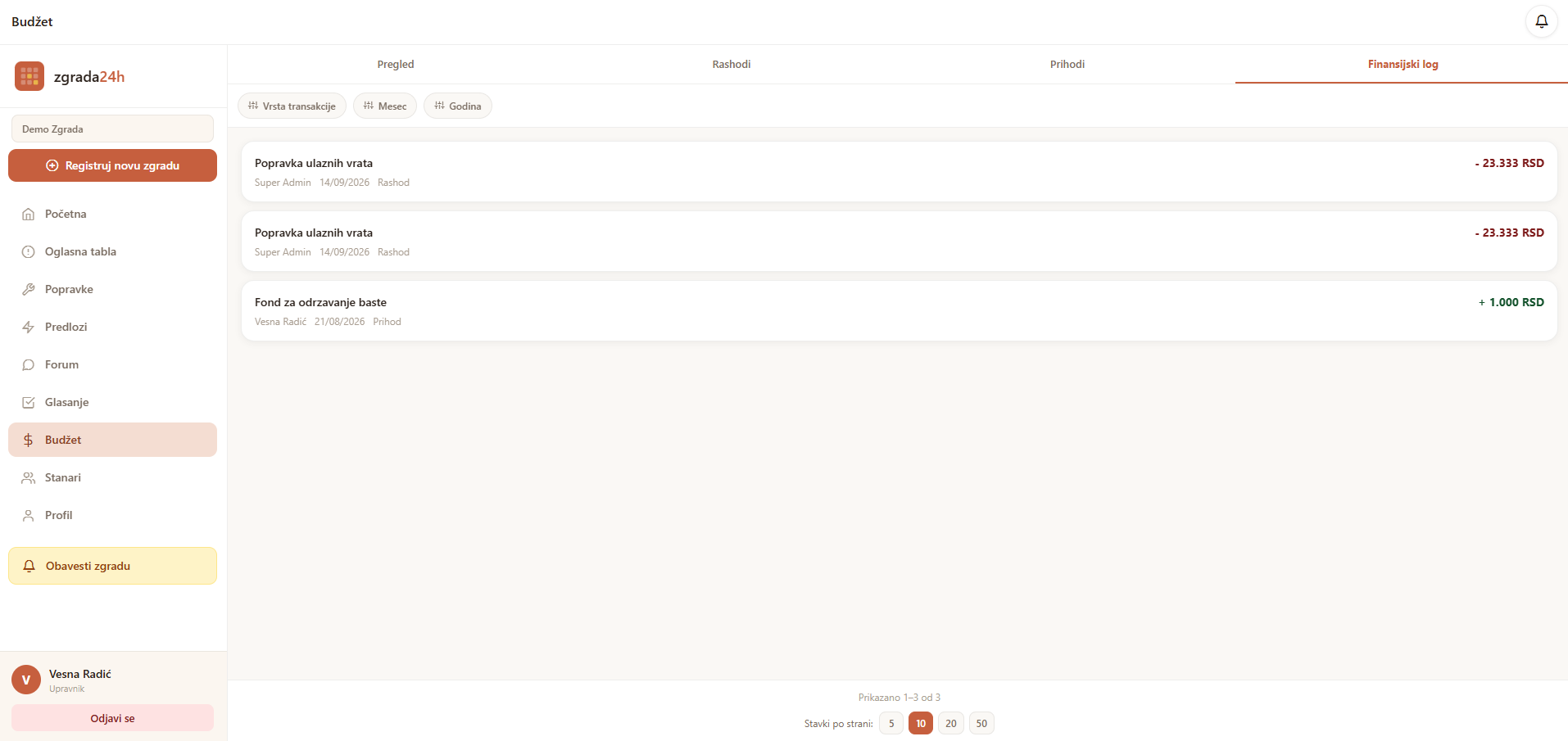Screen dimensions: 1568x741
Task: Switch to the Rashodi tab
Action: pyautogui.click(x=732, y=64)
